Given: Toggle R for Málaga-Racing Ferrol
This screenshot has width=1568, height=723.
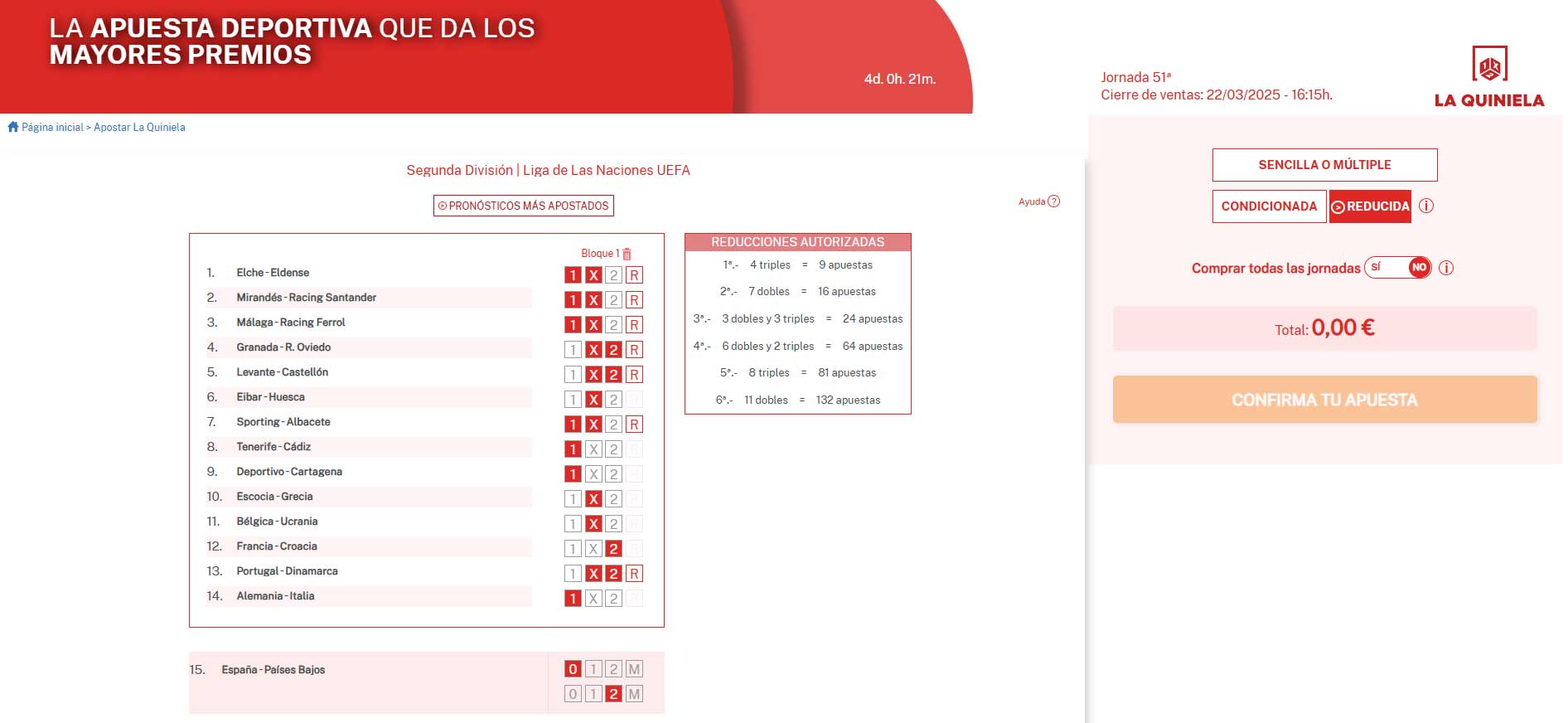Looking at the screenshot, I should [x=634, y=325].
